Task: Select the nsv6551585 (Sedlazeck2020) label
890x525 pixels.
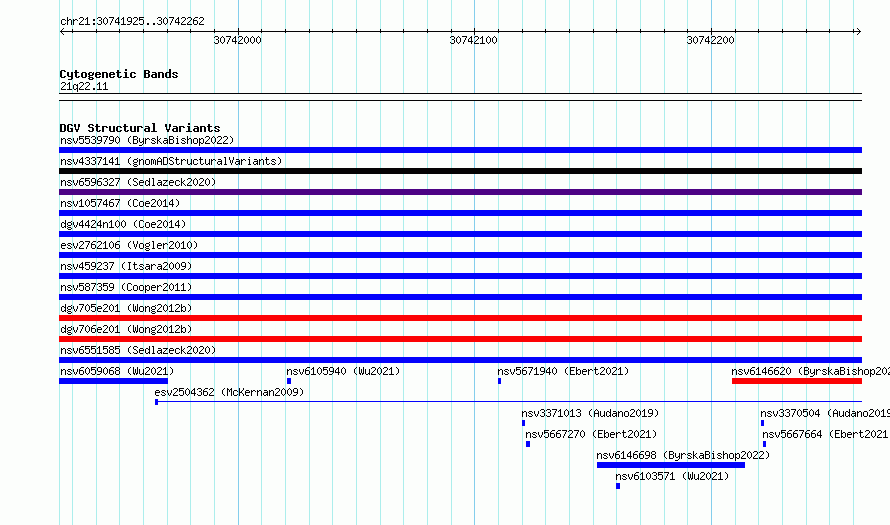Action: coord(138,350)
